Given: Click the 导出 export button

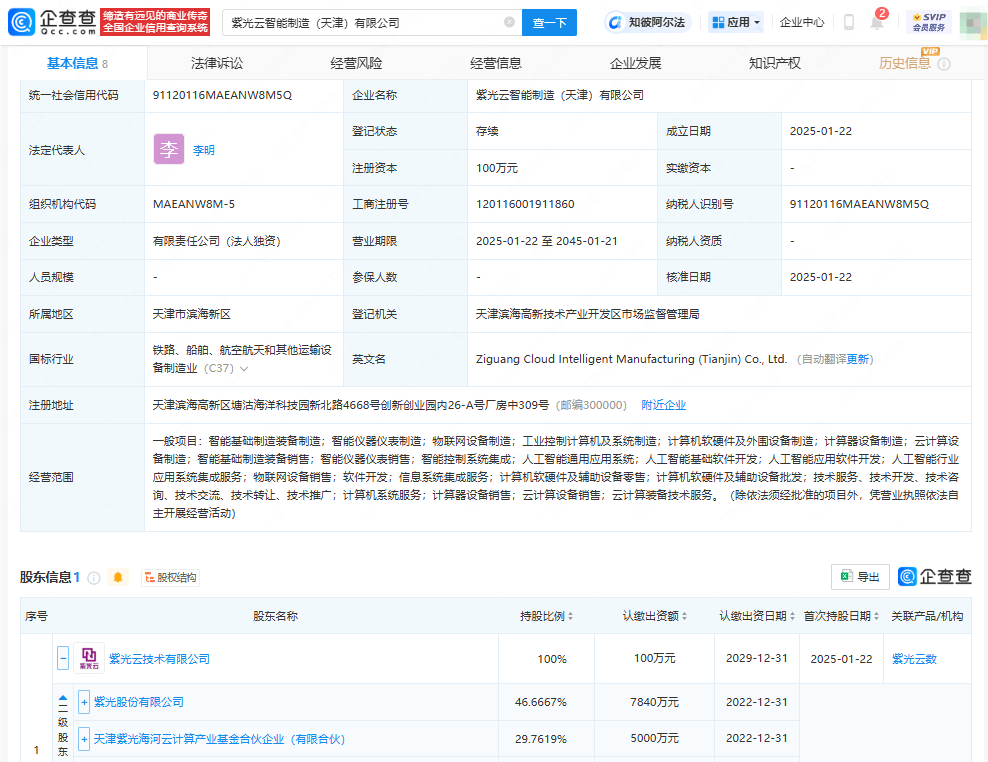Looking at the screenshot, I should click(860, 577).
